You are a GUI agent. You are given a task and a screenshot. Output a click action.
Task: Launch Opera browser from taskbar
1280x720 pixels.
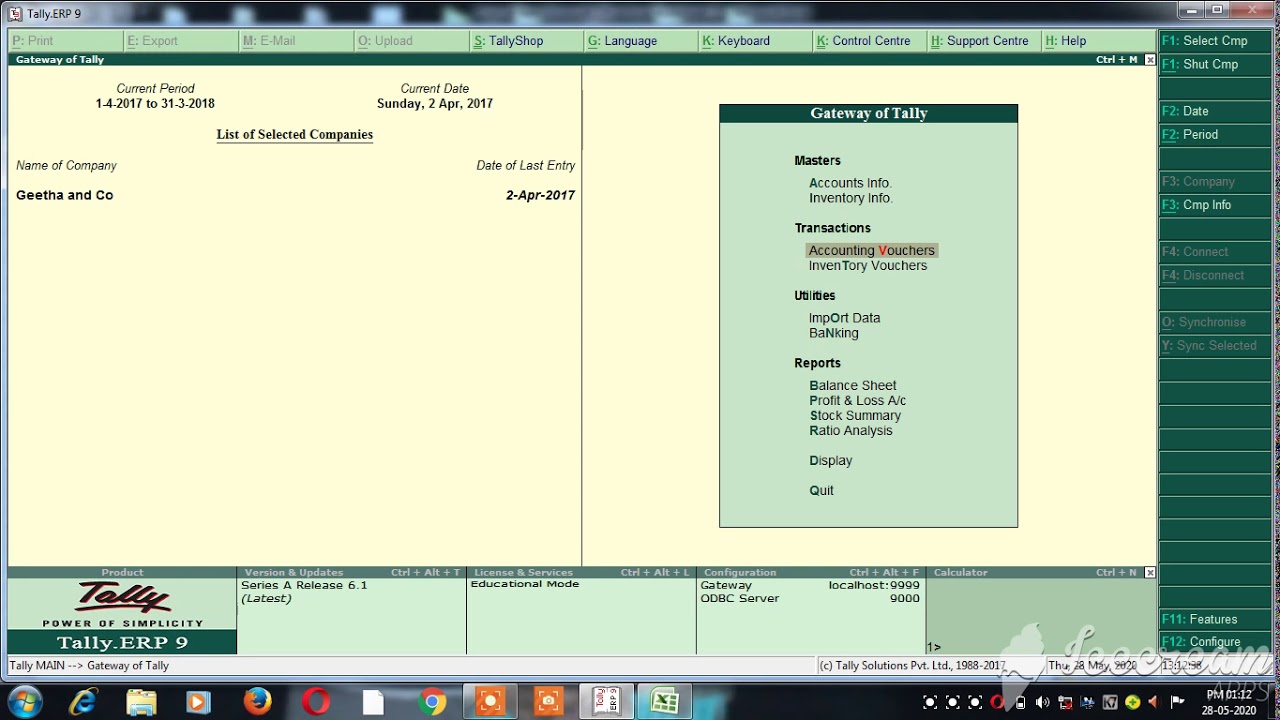(316, 702)
